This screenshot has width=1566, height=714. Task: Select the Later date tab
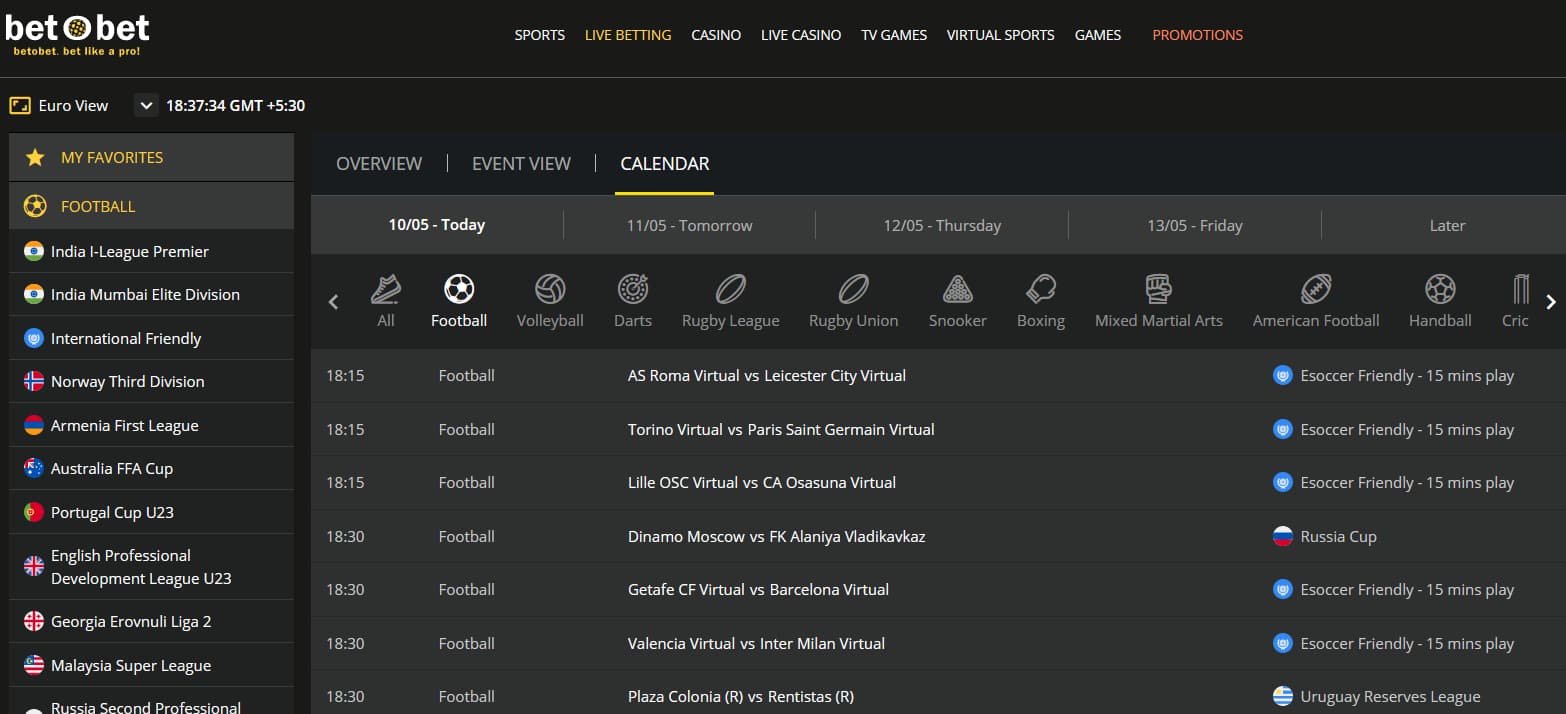[x=1447, y=225]
